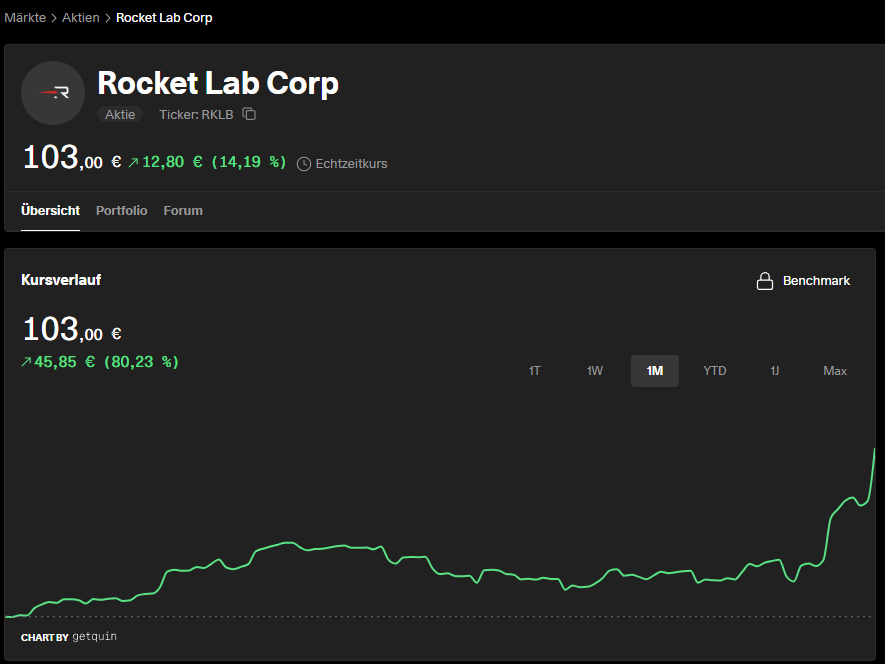
Task: Click the Echtzeitkurs label
Action: pyautogui.click(x=351, y=164)
